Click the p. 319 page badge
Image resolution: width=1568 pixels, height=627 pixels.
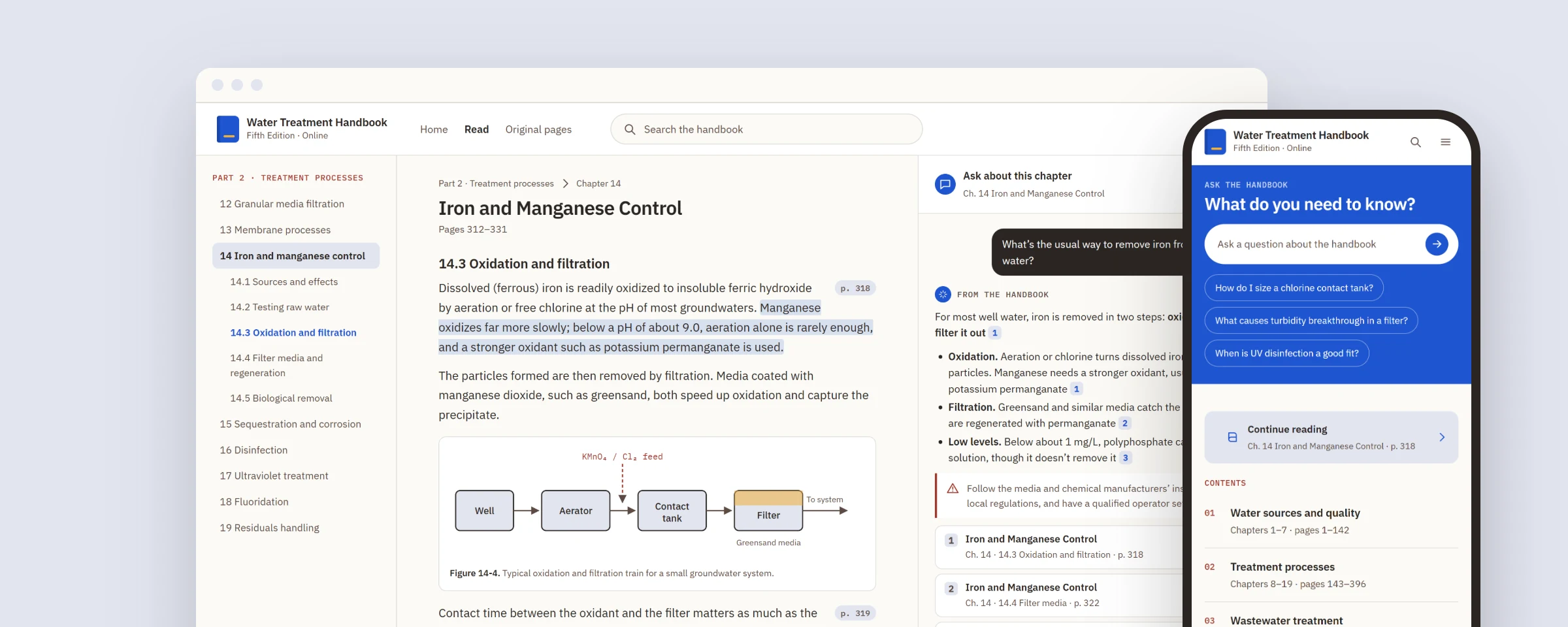(x=855, y=613)
